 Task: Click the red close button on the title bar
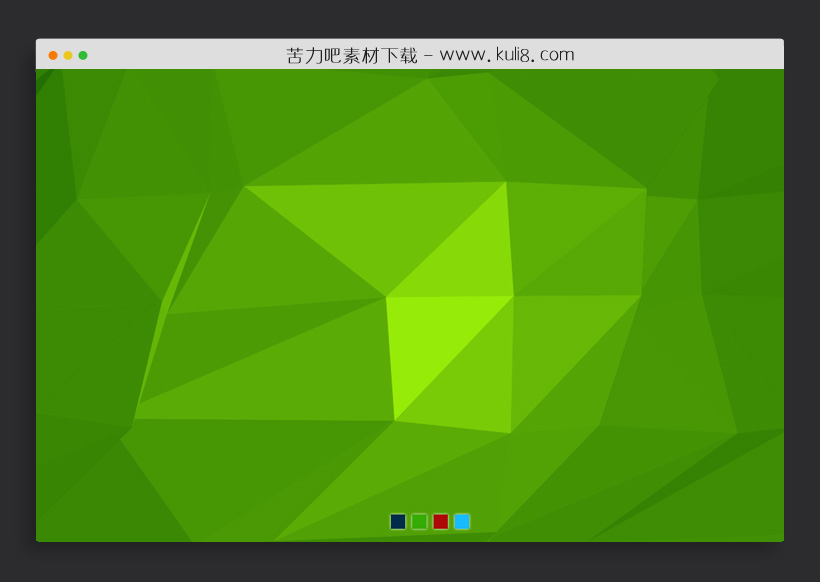(x=52, y=55)
